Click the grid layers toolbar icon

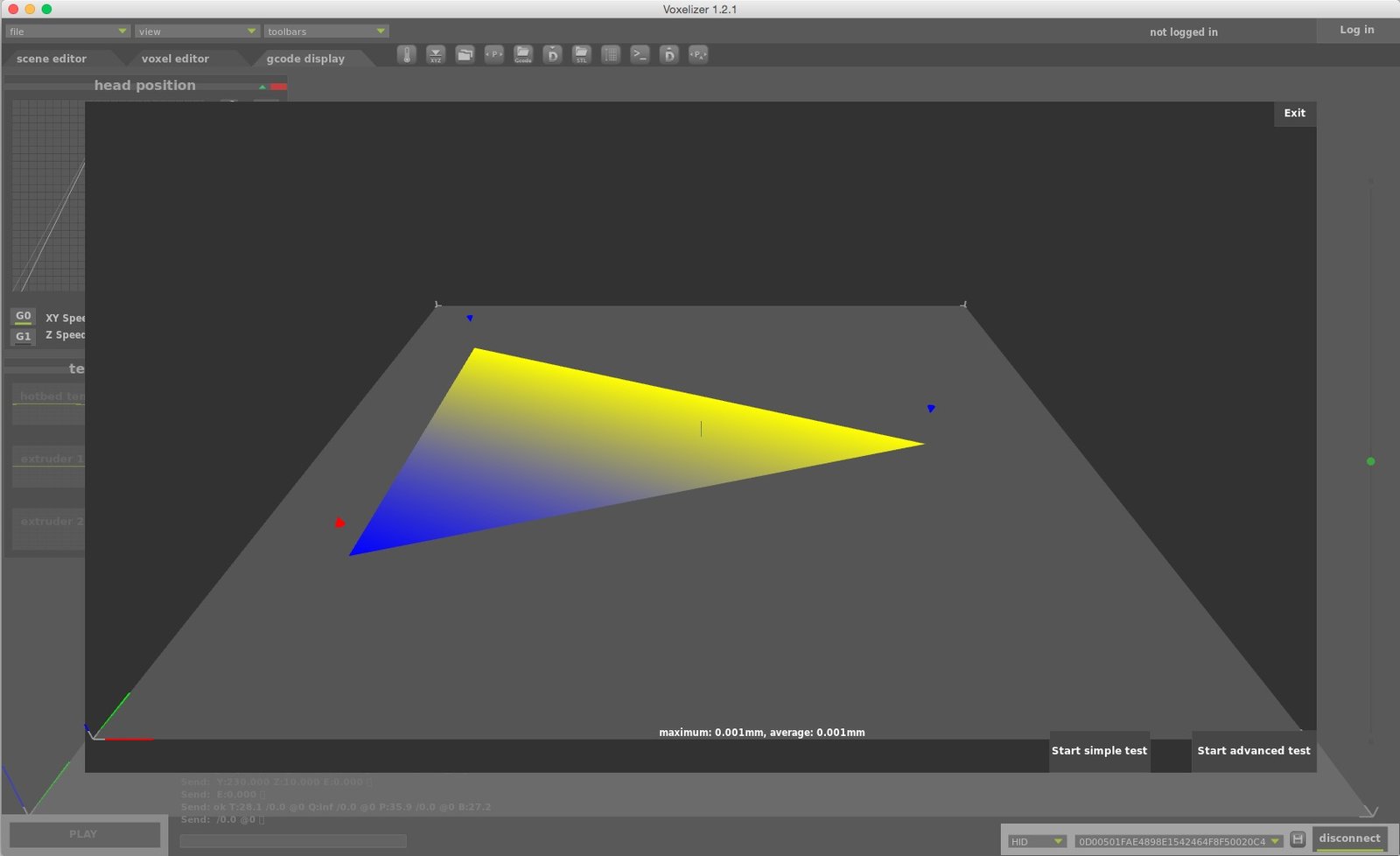pos(611,54)
